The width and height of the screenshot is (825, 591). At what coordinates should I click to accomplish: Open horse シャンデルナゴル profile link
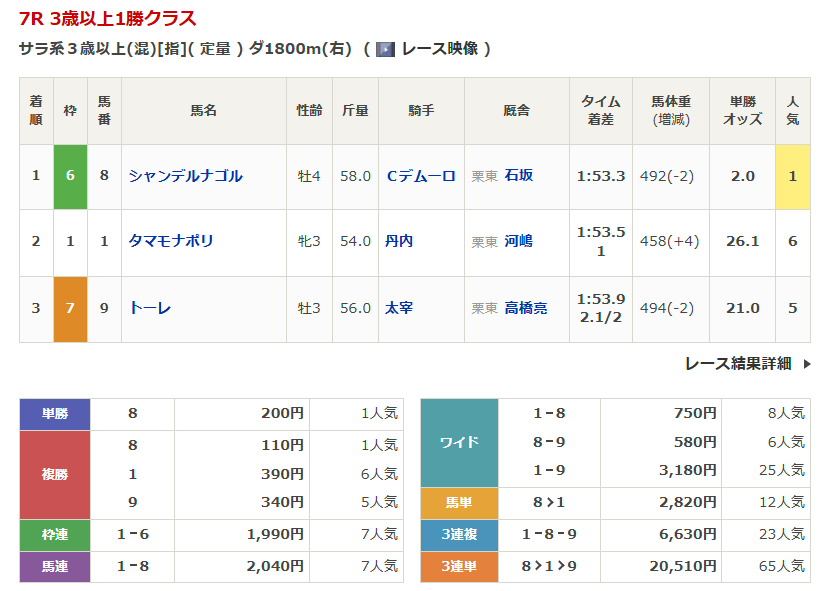tap(185, 176)
